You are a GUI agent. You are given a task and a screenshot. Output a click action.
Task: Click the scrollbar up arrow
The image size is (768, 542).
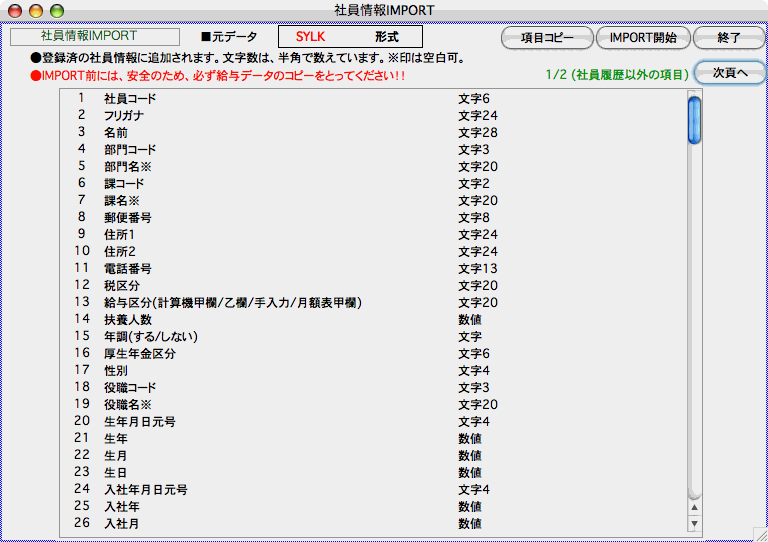(x=694, y=507)
